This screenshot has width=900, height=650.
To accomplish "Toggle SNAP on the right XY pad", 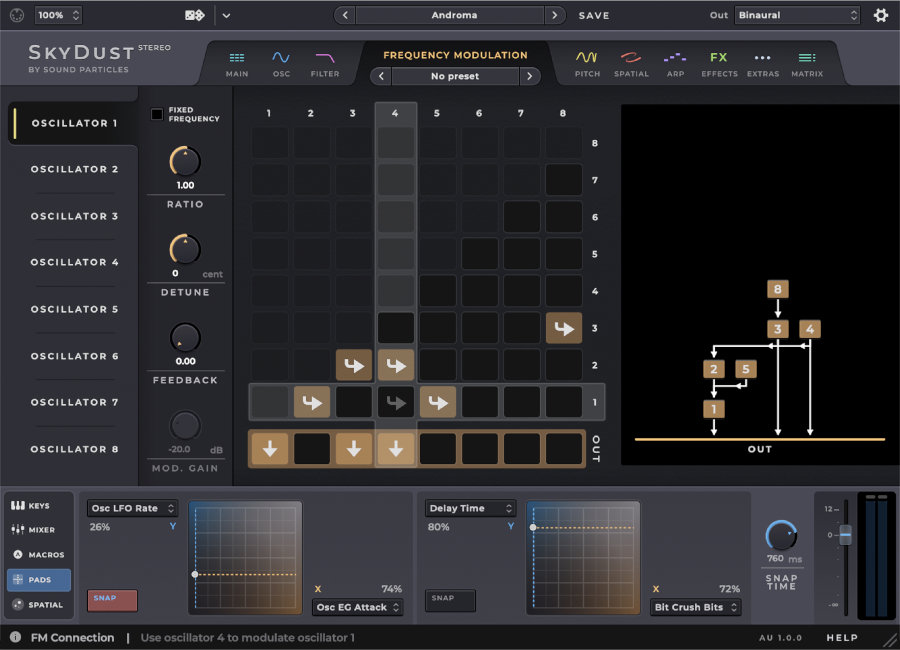I will (x=449, y=600).
